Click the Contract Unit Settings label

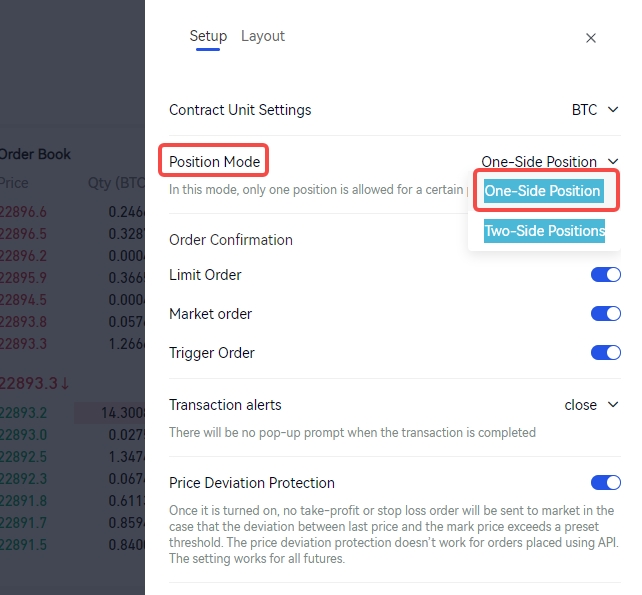click(x=240, y=110)
